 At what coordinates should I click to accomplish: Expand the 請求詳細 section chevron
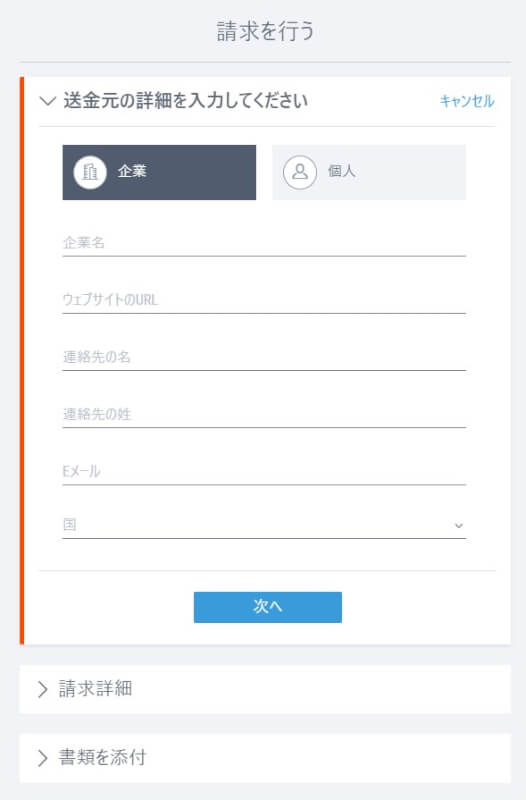tap(43, 689)
